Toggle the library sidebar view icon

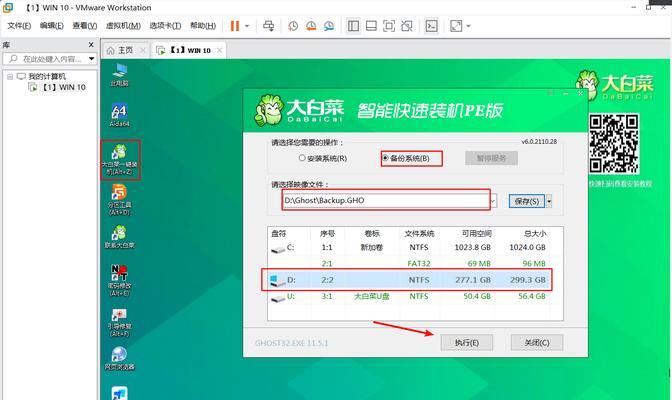pos(354,26)
